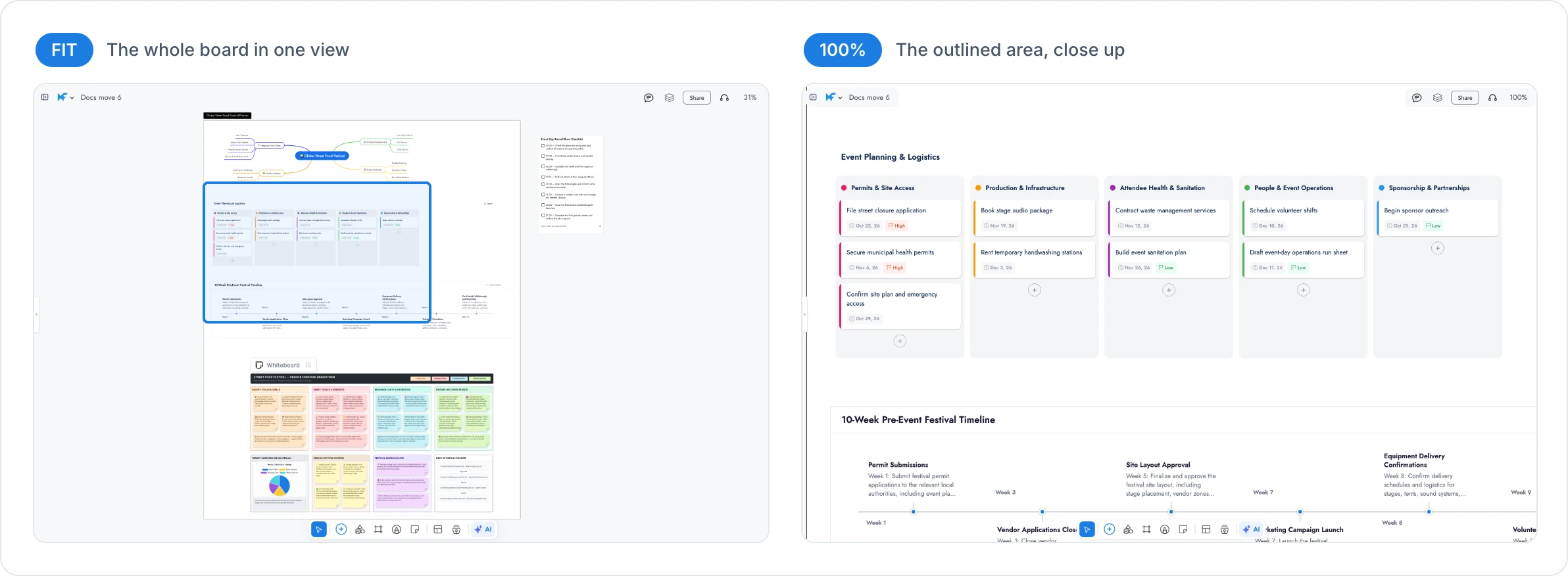The height and width of the screenshot is (576, 1568).
Task: Click the Site Layout Approval timeline dot
Action: 1171,512
